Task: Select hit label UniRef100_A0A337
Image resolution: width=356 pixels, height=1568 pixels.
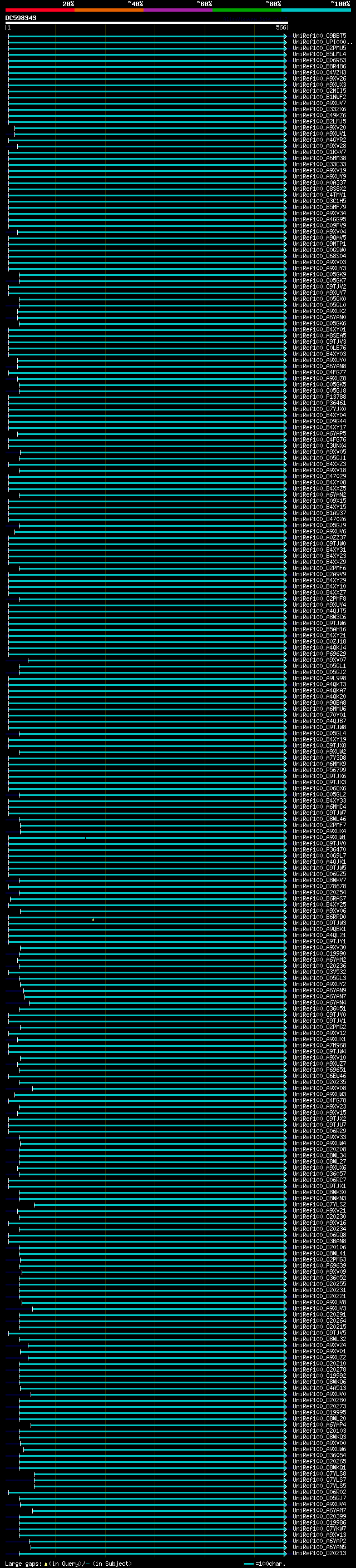Action: click(319, 182)
